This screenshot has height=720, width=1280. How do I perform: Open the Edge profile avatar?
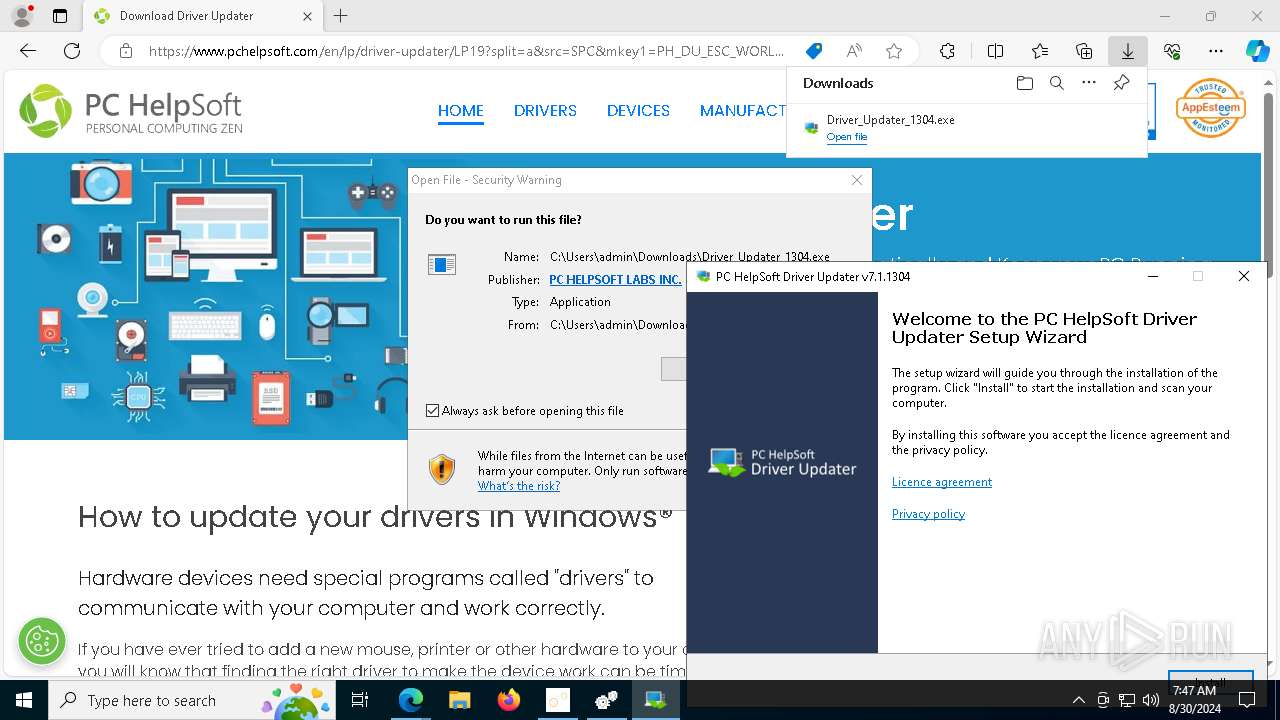tap(21, 16)
